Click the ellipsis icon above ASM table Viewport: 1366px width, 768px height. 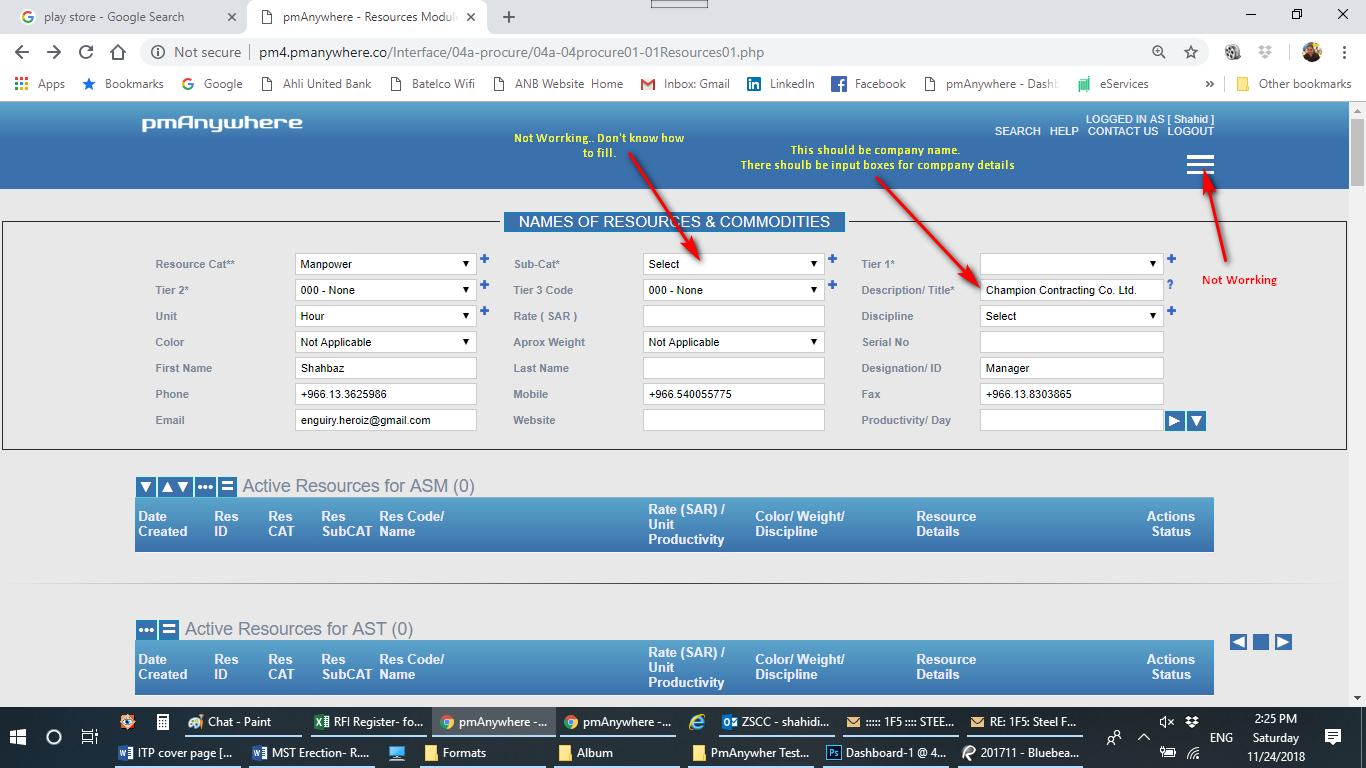pos(205,487)
